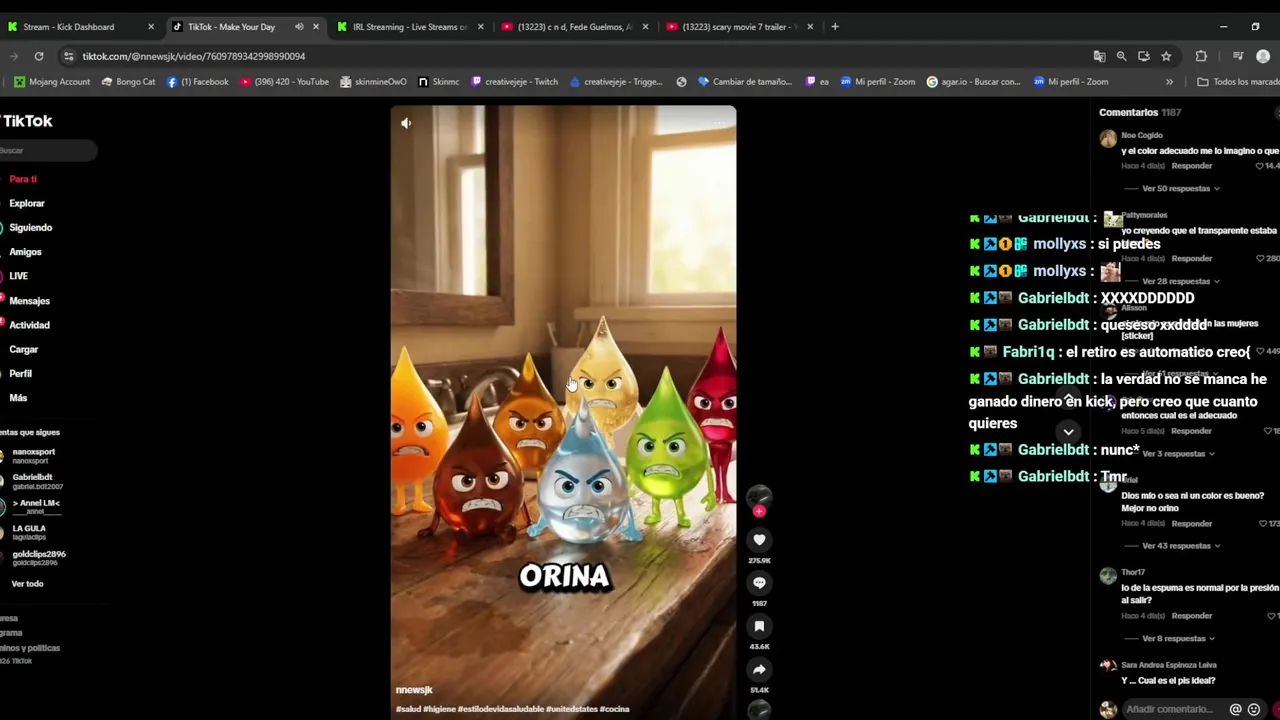
Task: Click the Añadir comentario input field
Action: click(1170, 710)
